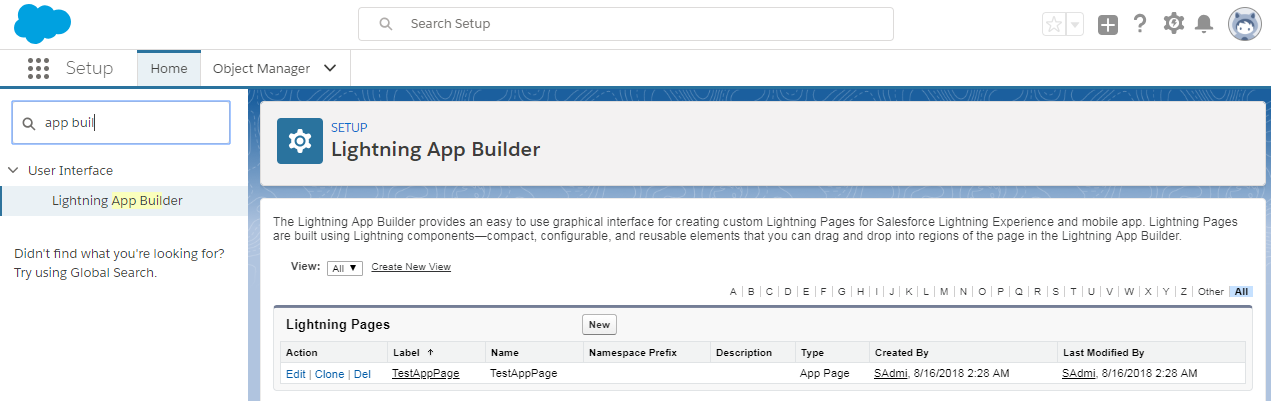
Task: Sort by the Created By column header
Action: click(x=901, y=352)
